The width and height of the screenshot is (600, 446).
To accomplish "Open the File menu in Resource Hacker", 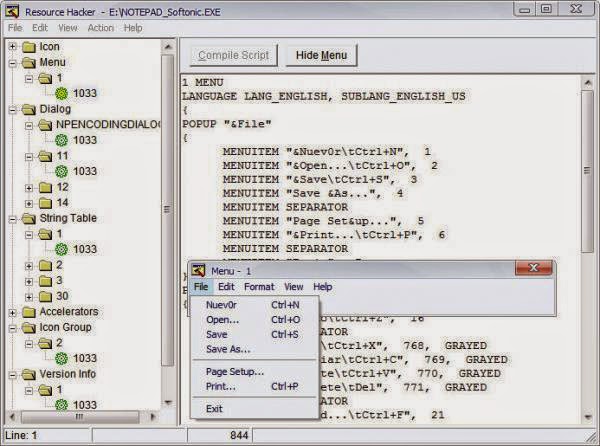I will (x=15, y=28).
